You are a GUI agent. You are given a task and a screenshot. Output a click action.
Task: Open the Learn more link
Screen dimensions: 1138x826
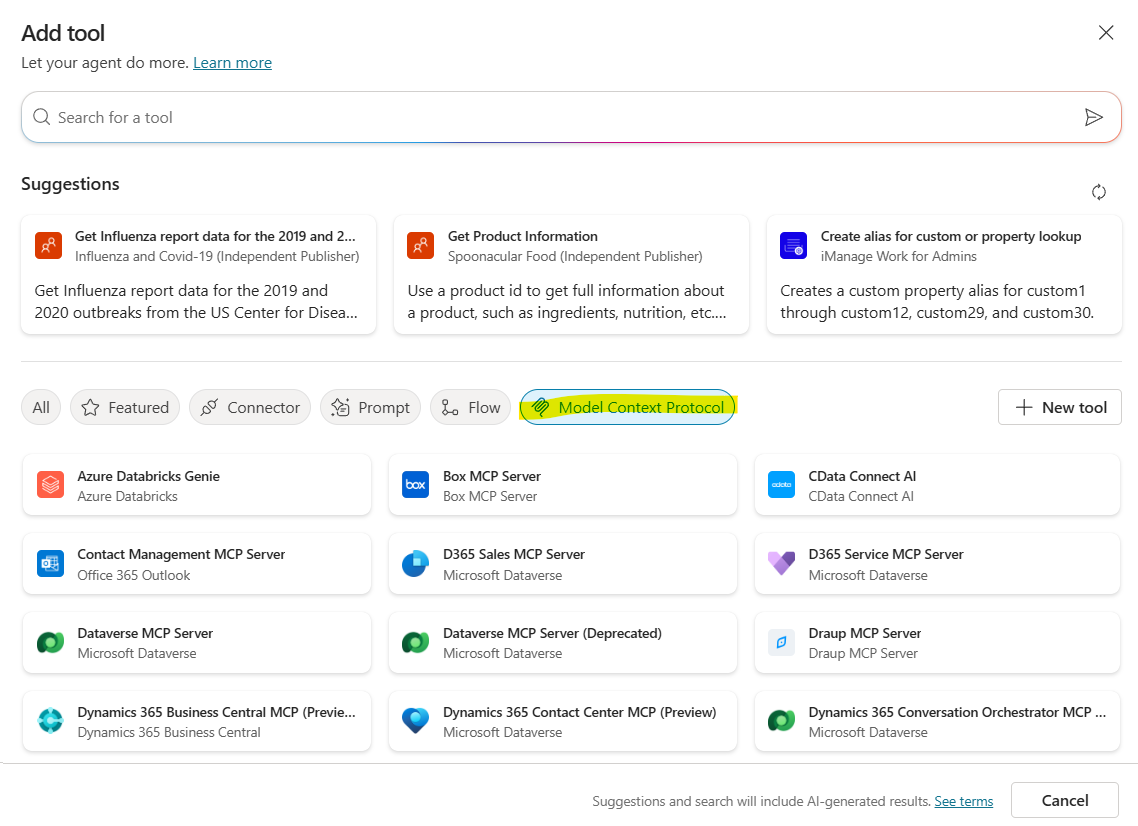232,63
